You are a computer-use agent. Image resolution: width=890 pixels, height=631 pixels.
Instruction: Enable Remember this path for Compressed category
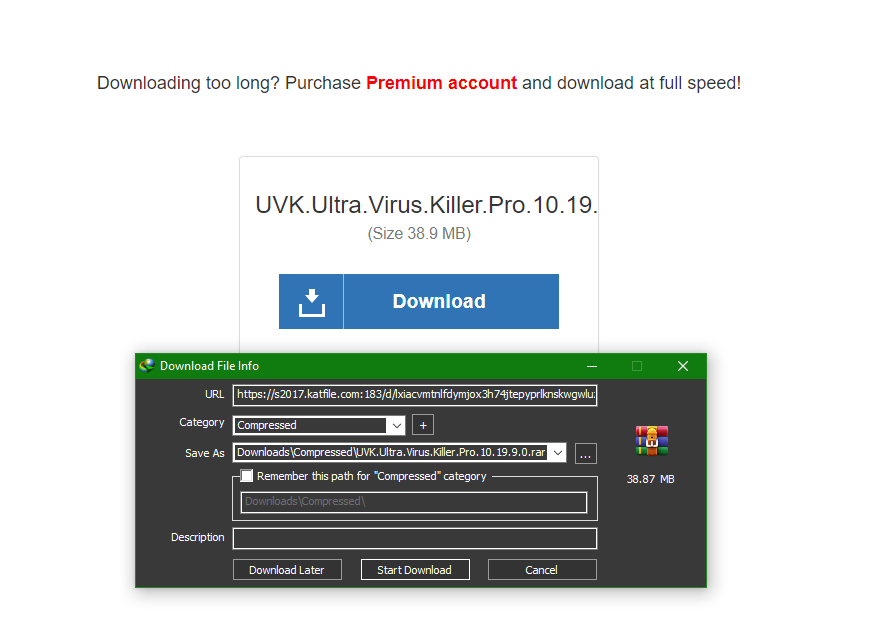pos(247,476)
